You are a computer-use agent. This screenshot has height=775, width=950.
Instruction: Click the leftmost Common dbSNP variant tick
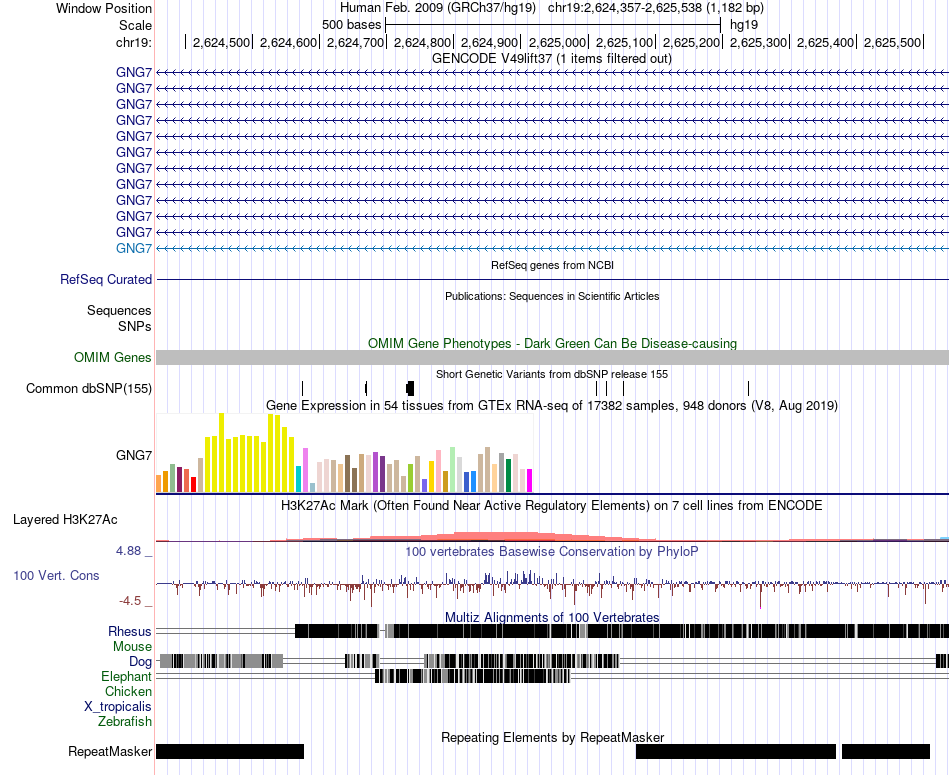(x=302, y=388)
